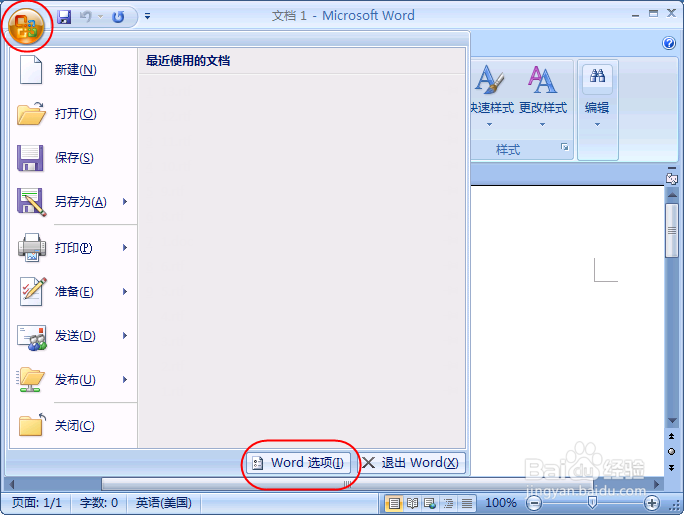Open Word Options (Word 选项) button
This screenshot has width=684, height=515.
tap(299, 463)
